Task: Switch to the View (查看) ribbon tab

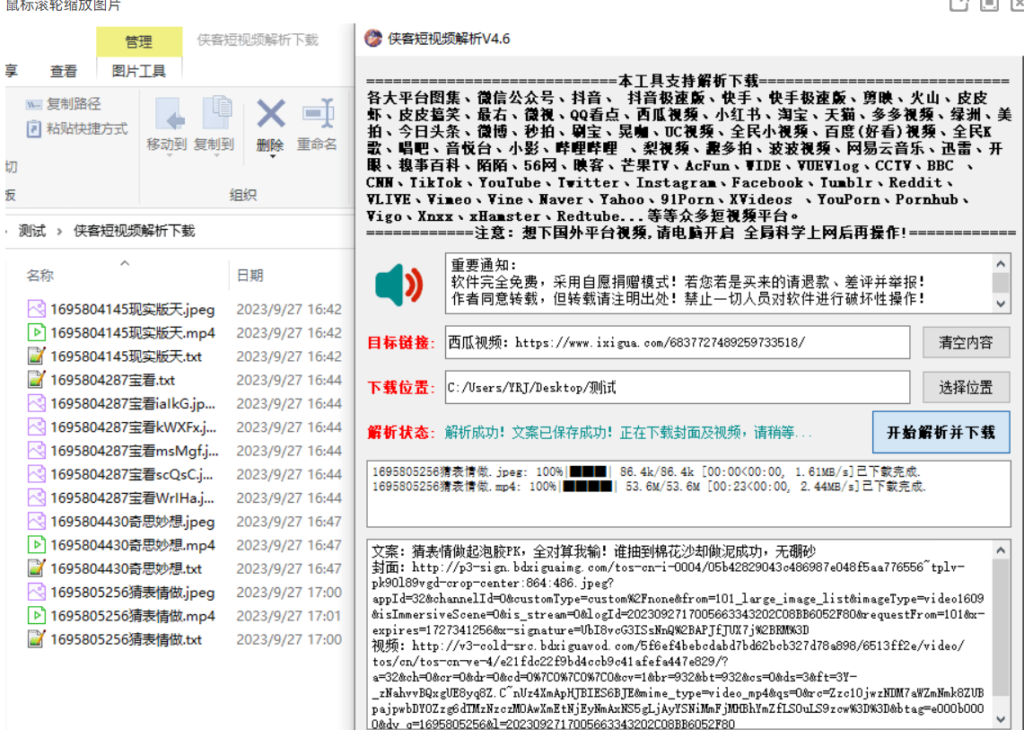Action: 64,71
